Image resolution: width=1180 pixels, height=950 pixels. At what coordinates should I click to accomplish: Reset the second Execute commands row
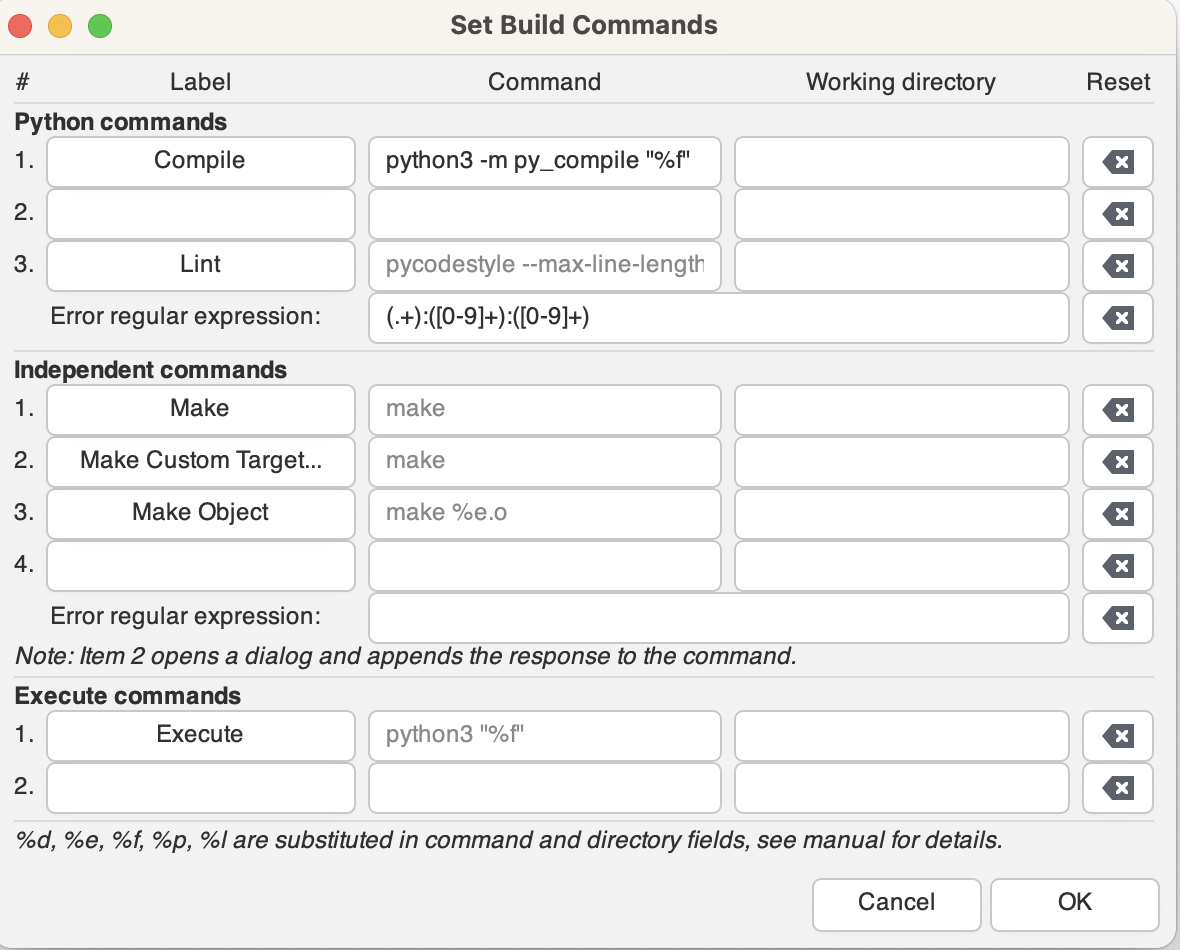(x=1117, y=788)
